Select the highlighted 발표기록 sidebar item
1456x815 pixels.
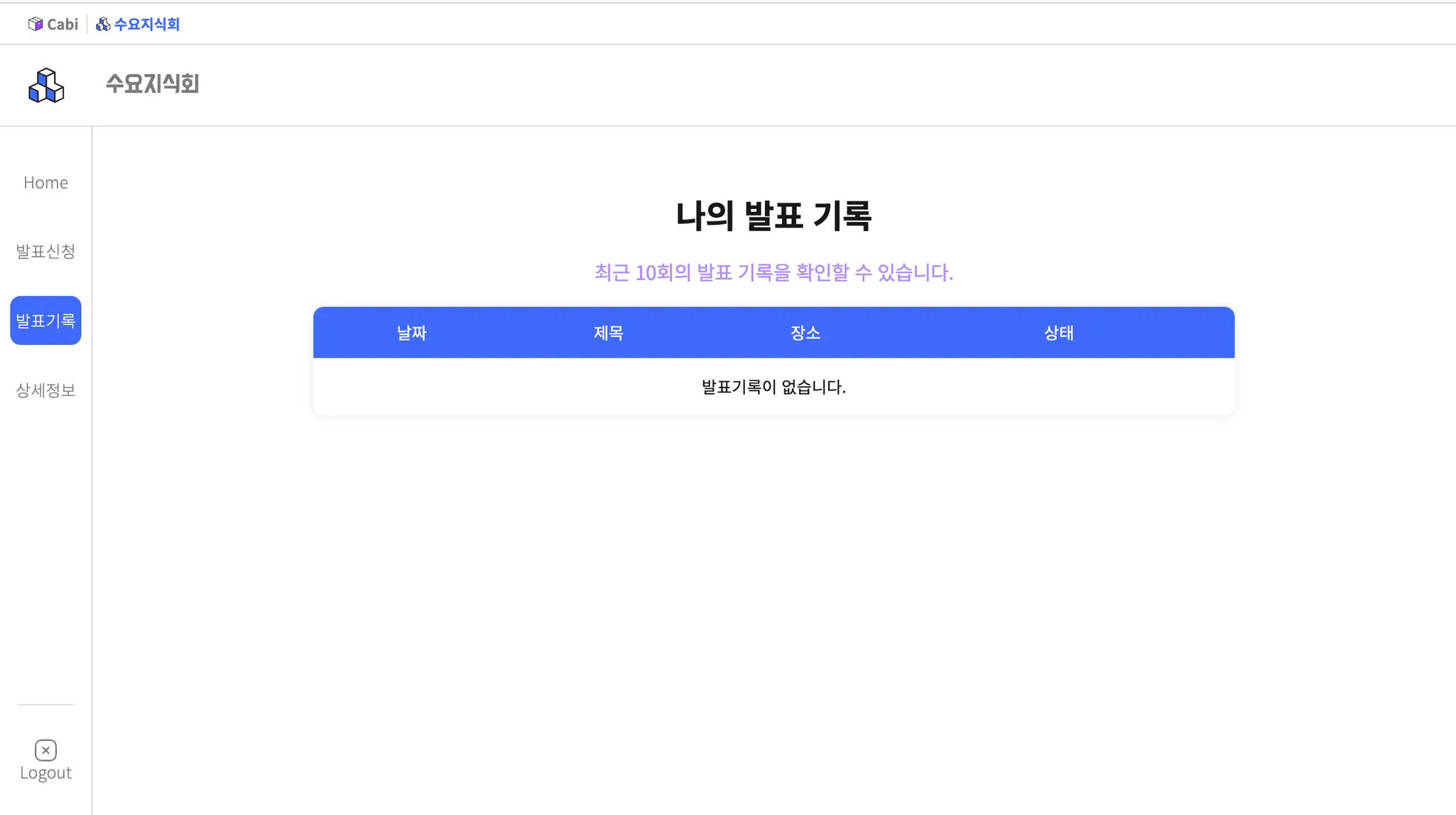[x=45, y=321]
